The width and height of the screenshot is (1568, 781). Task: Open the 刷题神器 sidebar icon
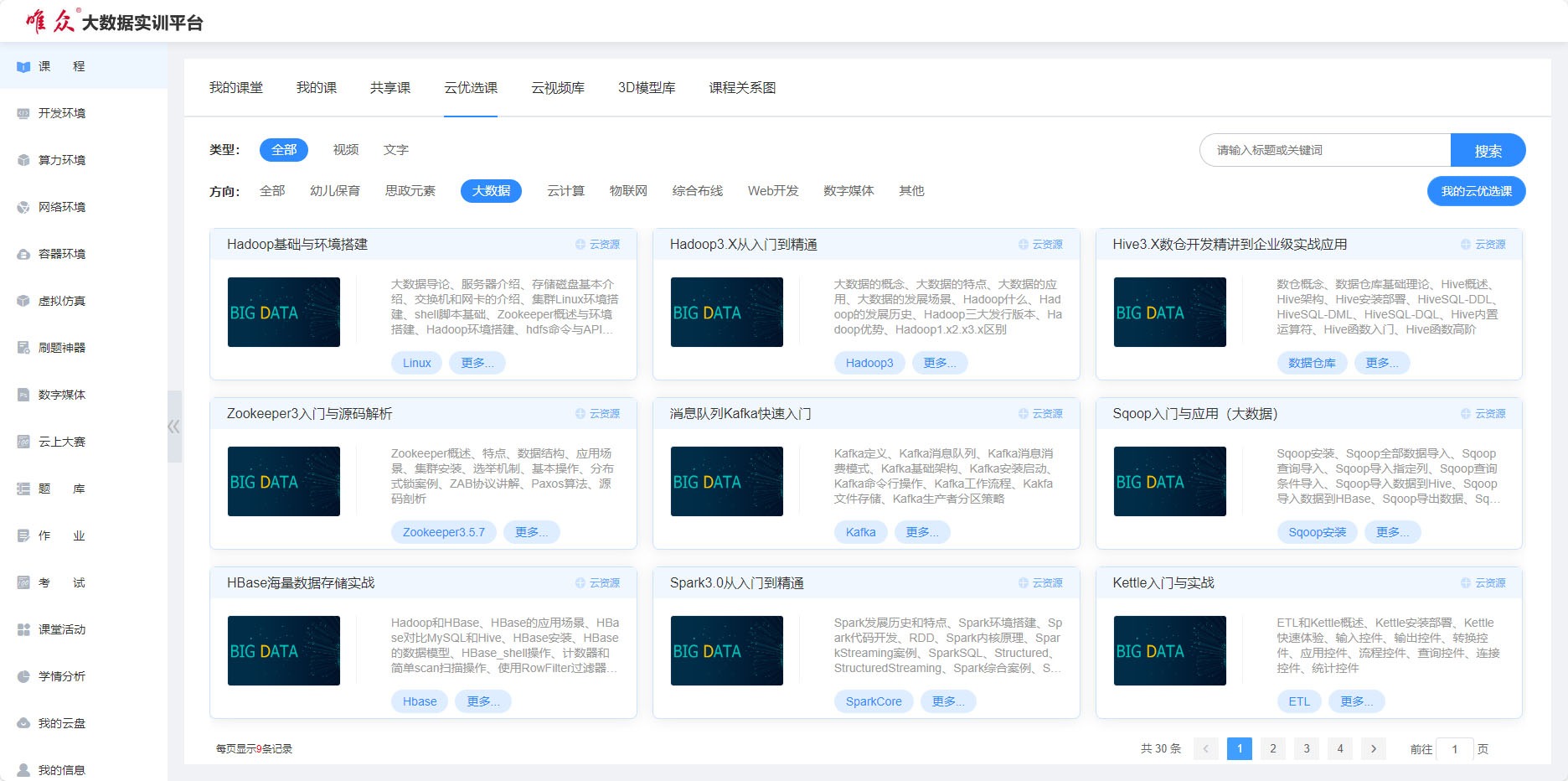[23, 348]
